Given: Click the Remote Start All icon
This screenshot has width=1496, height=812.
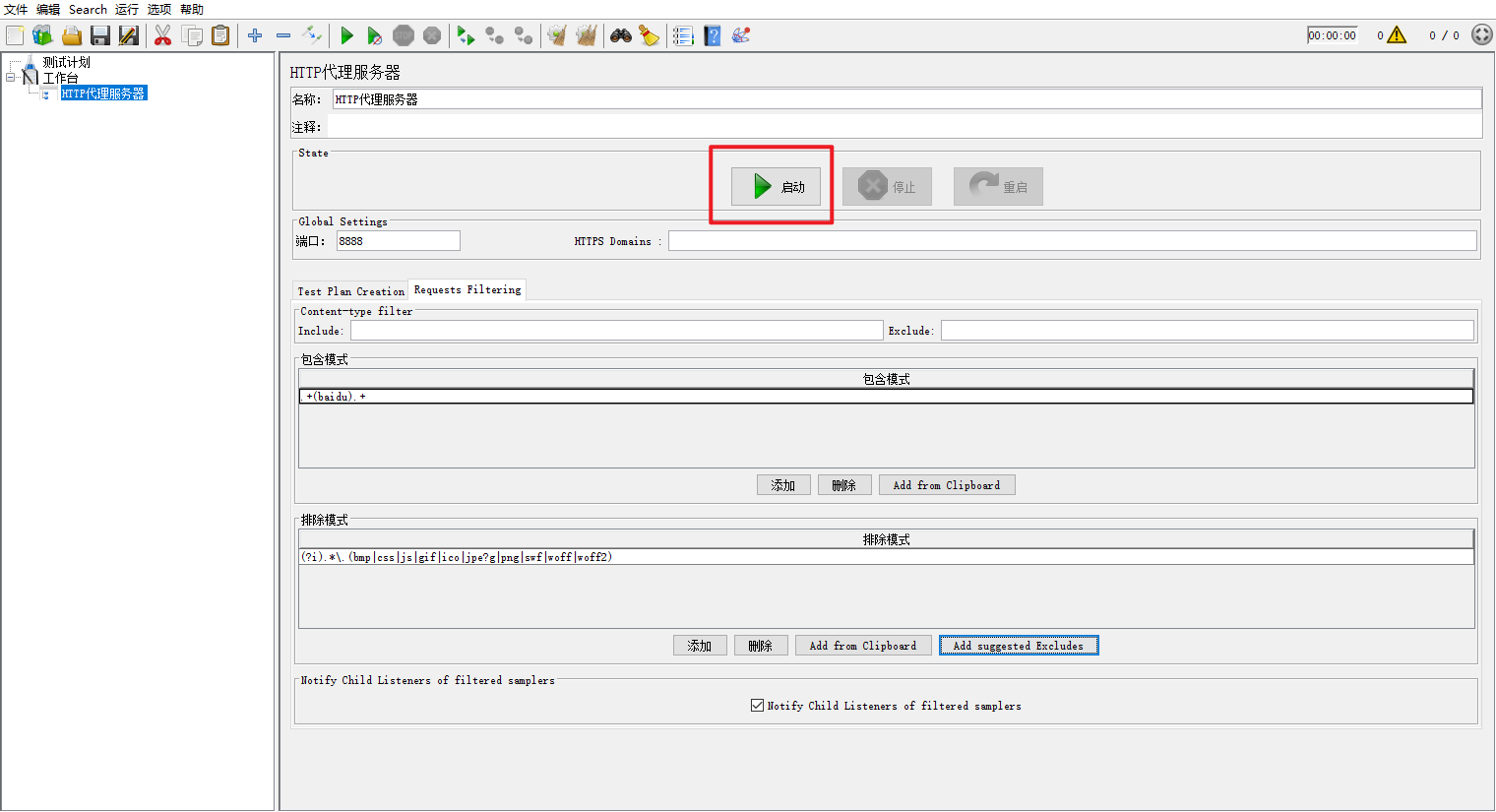Looking at the screenshot, I should click(467, 35).
